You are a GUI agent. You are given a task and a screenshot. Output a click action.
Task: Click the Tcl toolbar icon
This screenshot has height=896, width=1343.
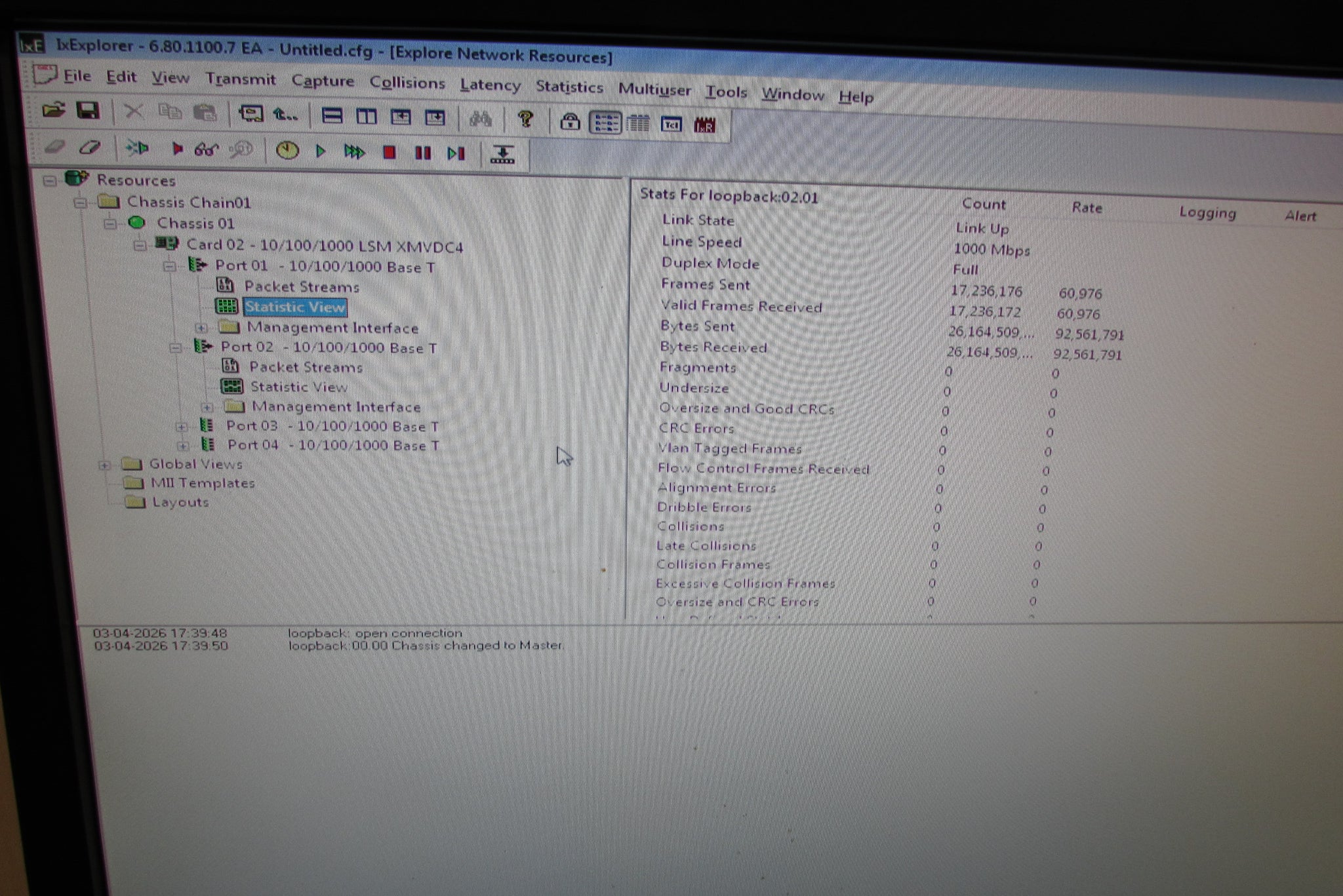coord(671,124)
